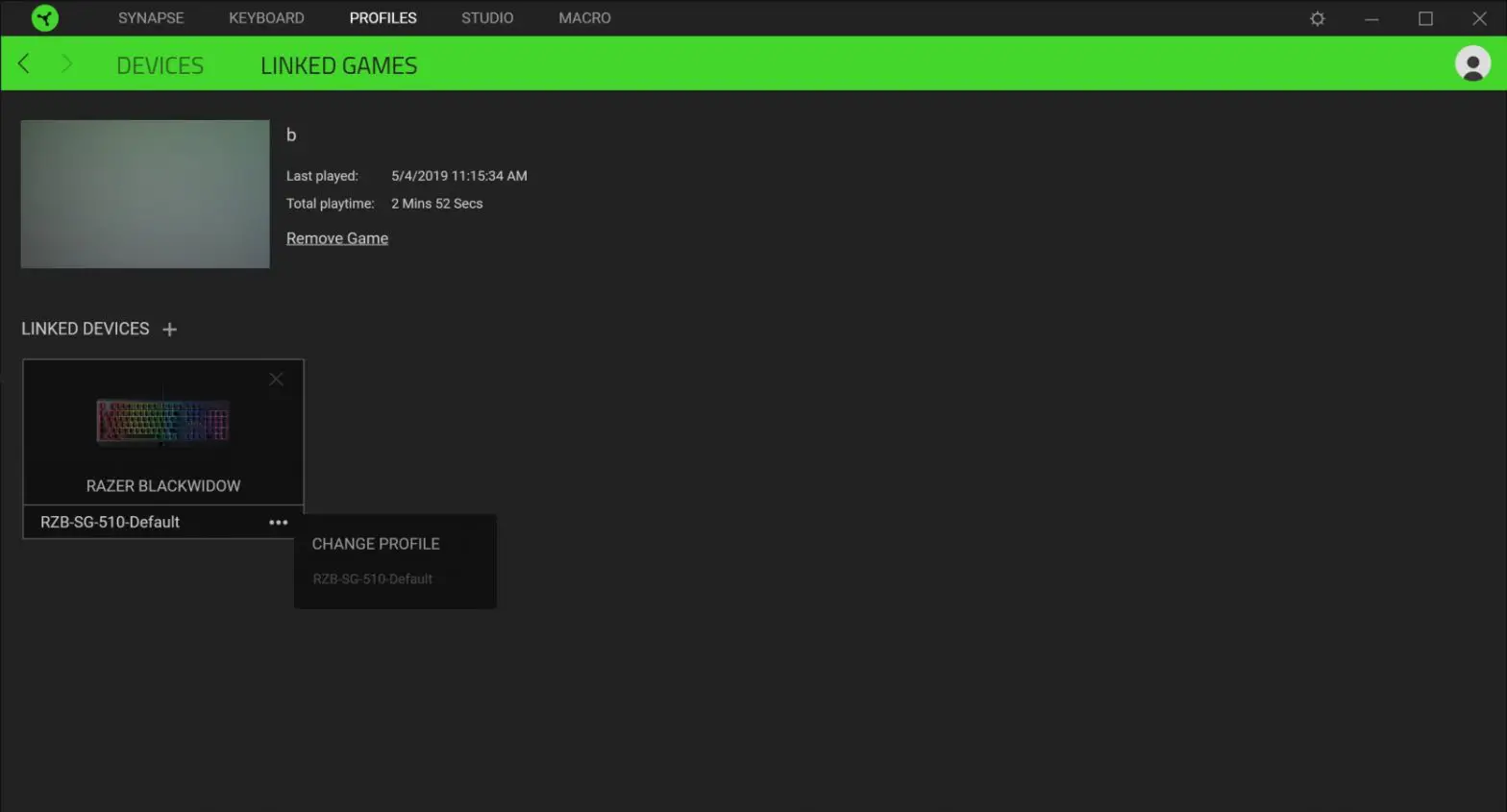This screenshot has height=812, width=1507.
Task: Go back with the left arrow
Action: click(24, 63)
